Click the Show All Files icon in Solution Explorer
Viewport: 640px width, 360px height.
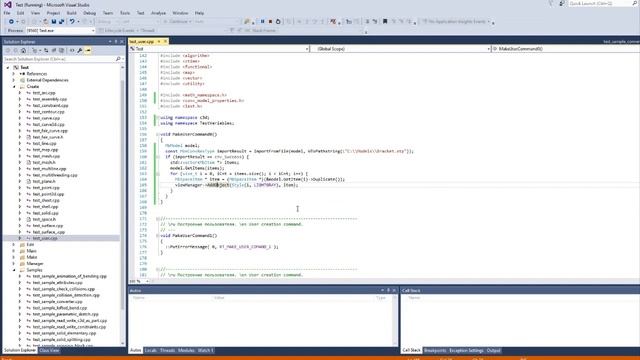click(x=61, y=51)
